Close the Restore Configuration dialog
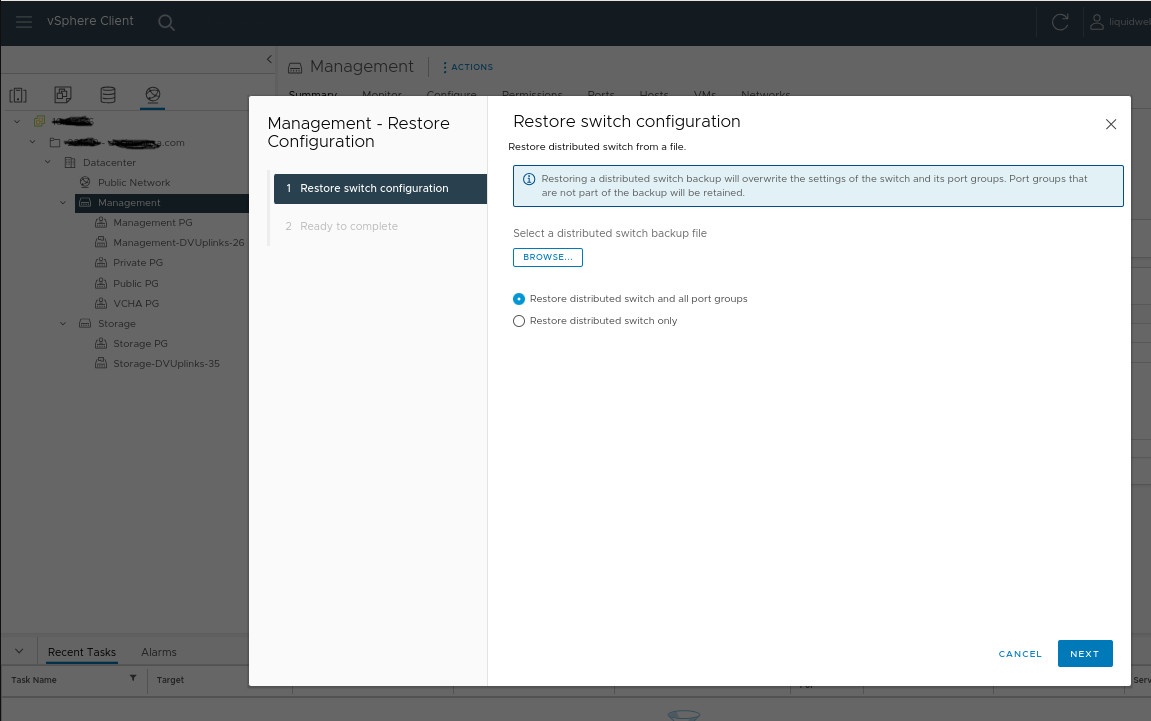The image size is (1151, 721). [x=1110, y=124]
